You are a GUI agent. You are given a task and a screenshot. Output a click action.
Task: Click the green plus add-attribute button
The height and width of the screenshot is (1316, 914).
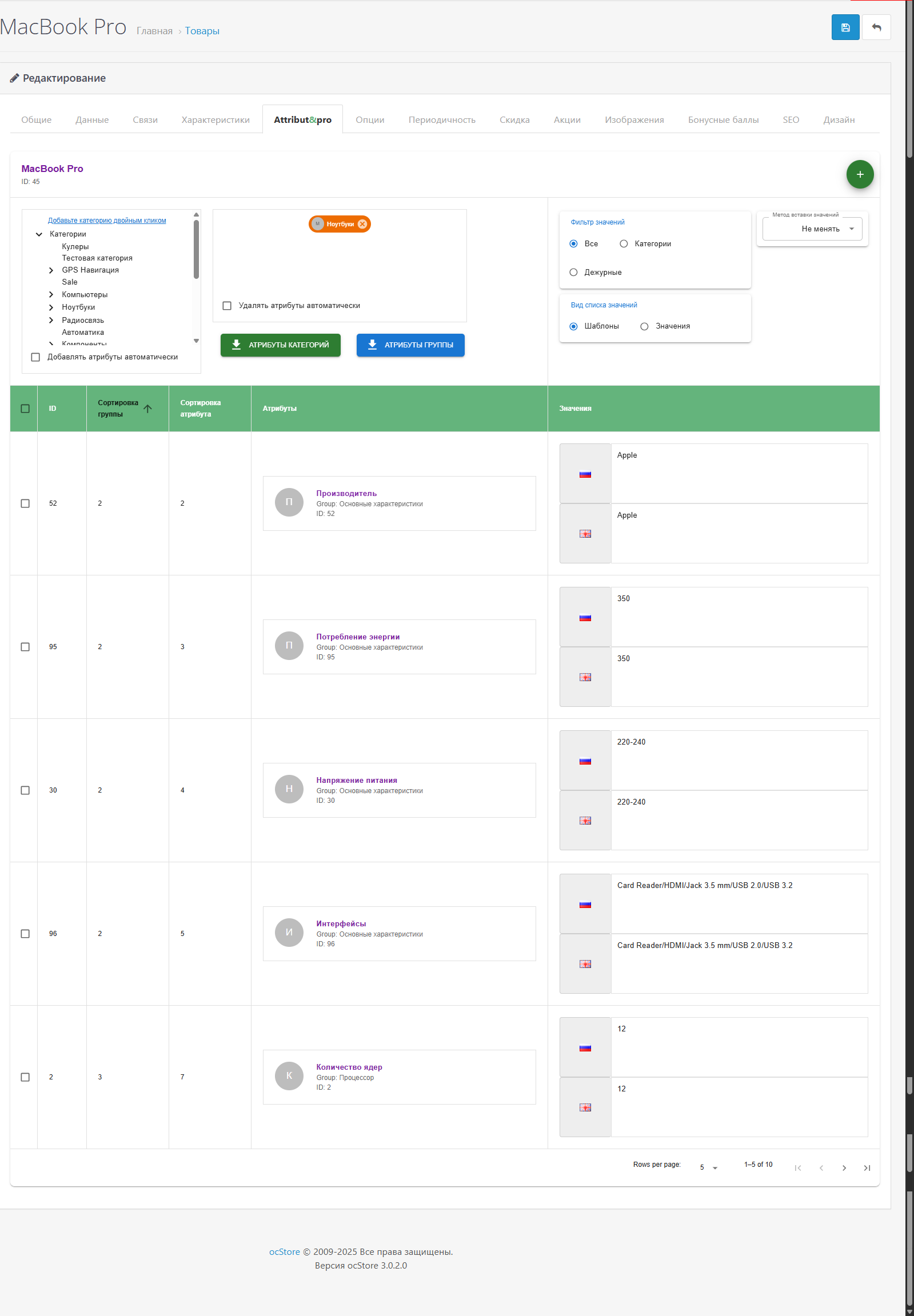(859, 174)
